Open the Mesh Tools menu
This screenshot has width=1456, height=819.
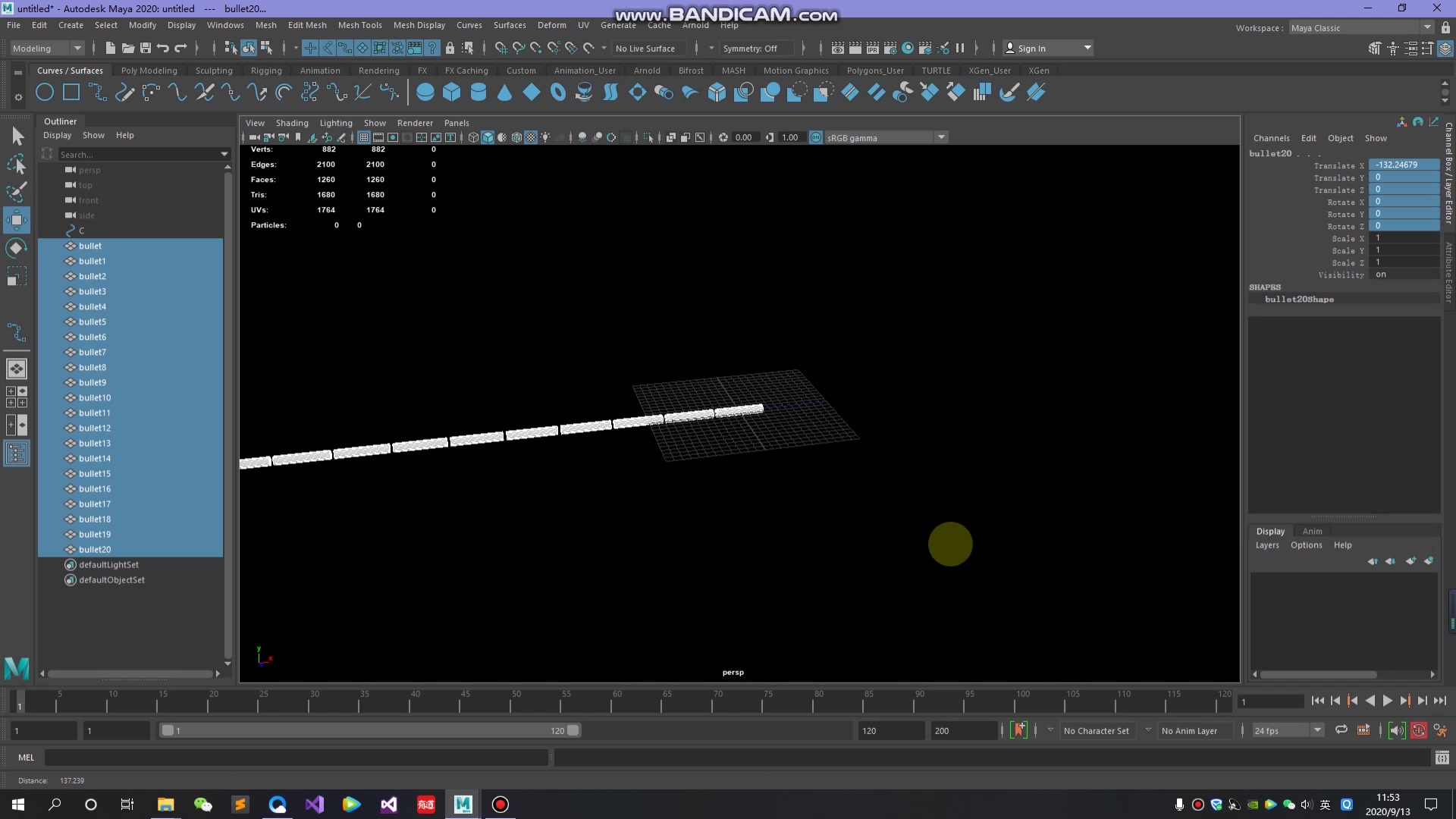pyautogui.click(x=359, y=25)
